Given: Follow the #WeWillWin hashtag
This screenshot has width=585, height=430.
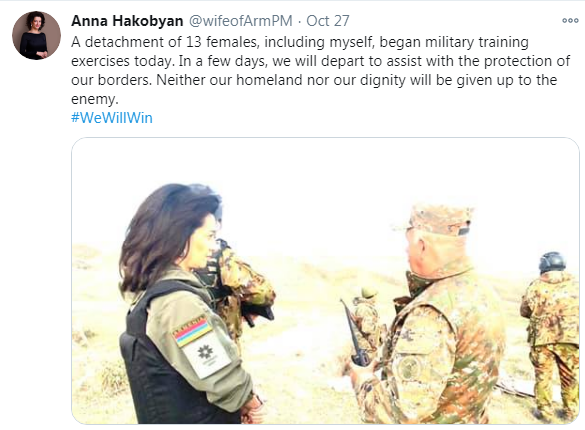Looking at the screenshot, I should pos(112,118).
